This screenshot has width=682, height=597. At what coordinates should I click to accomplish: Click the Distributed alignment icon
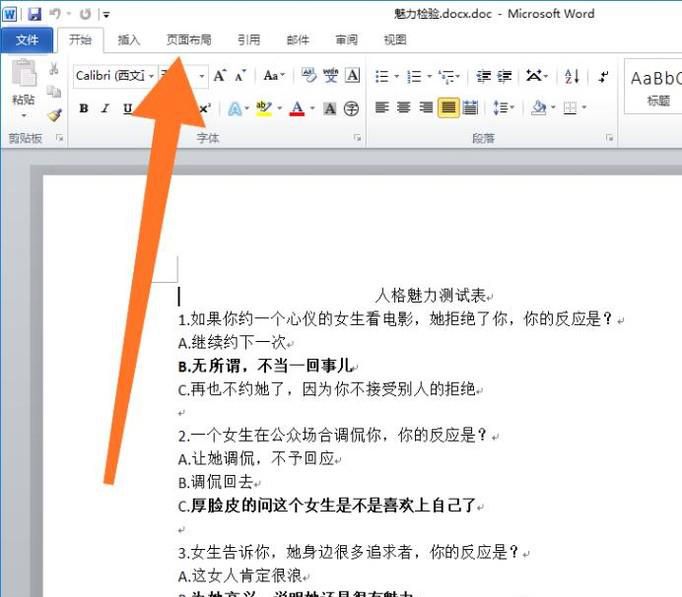[x=470, y=107]
